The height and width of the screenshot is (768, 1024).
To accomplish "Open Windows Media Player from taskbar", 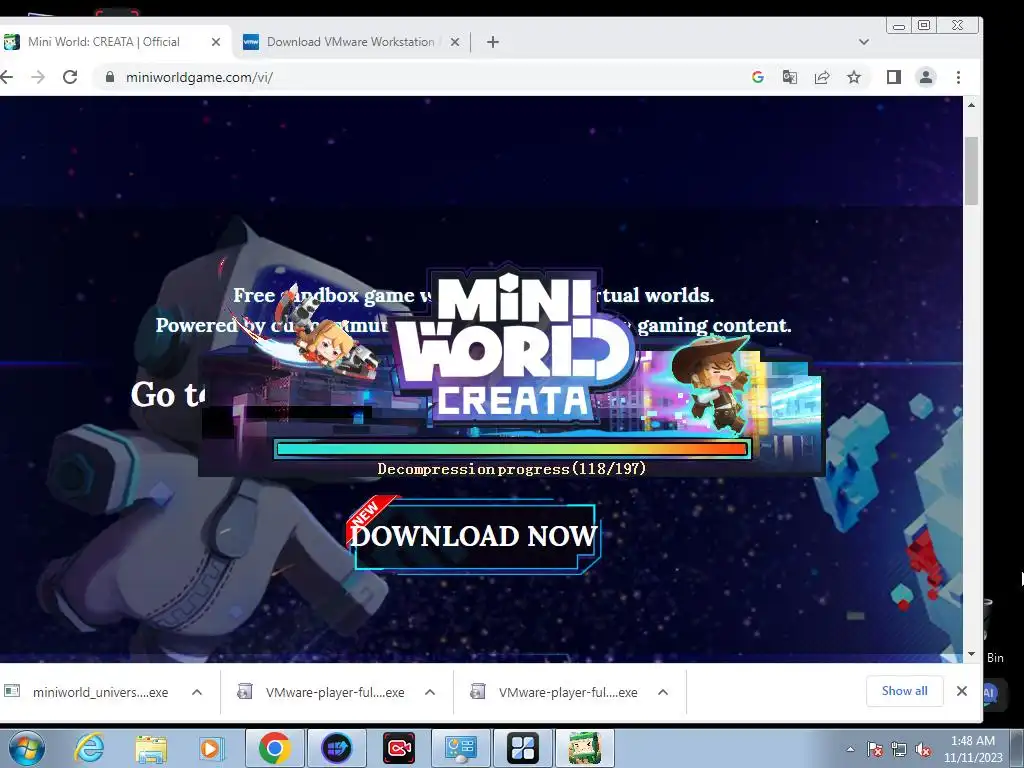I will (210, 748).
